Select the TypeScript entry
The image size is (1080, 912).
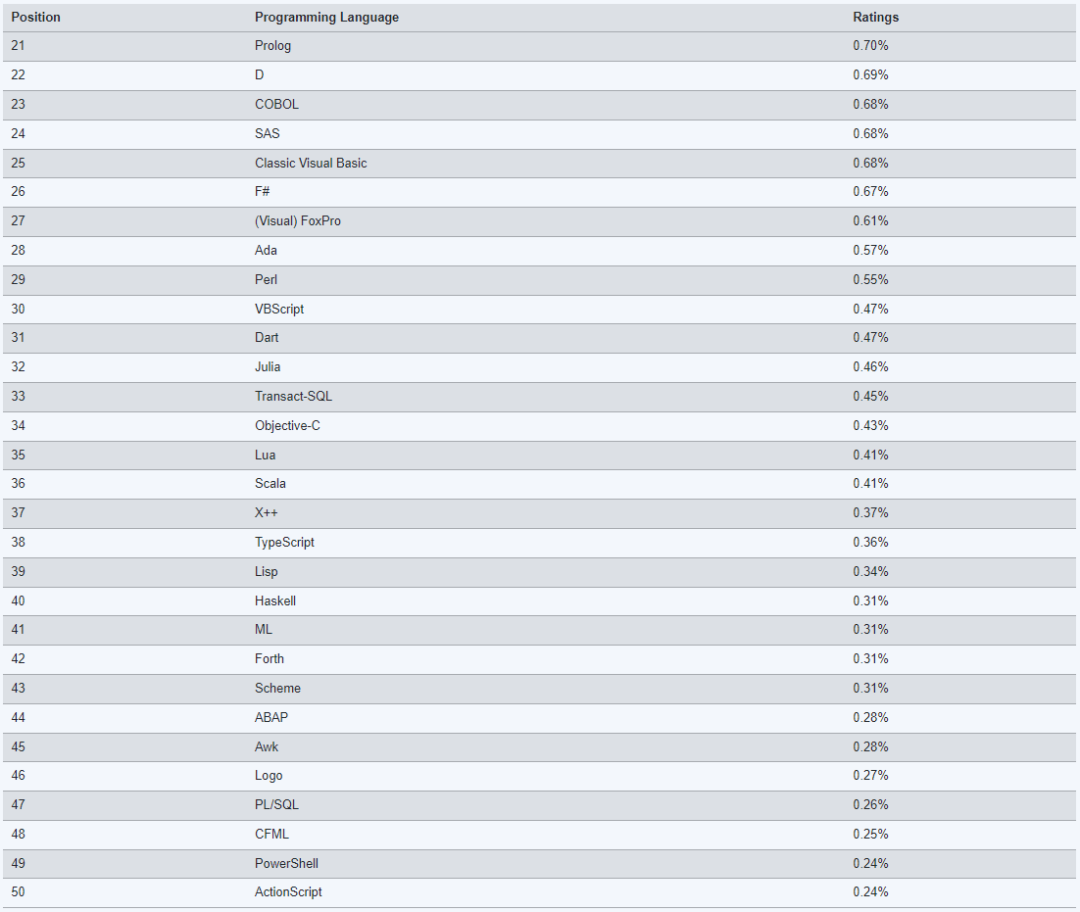[284, 543]
